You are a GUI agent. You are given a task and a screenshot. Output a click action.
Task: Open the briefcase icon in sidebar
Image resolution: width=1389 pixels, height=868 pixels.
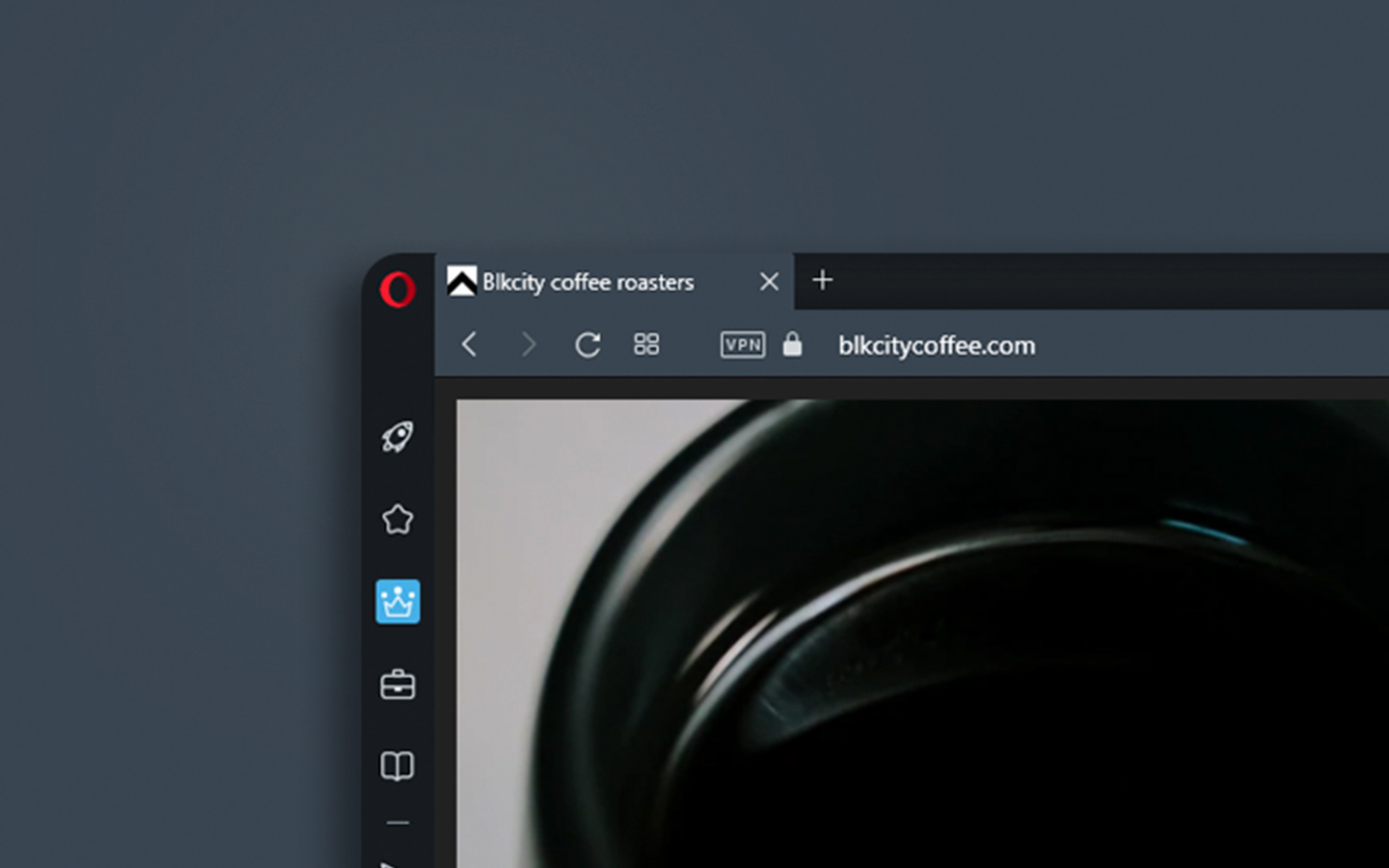click(397, 685)
